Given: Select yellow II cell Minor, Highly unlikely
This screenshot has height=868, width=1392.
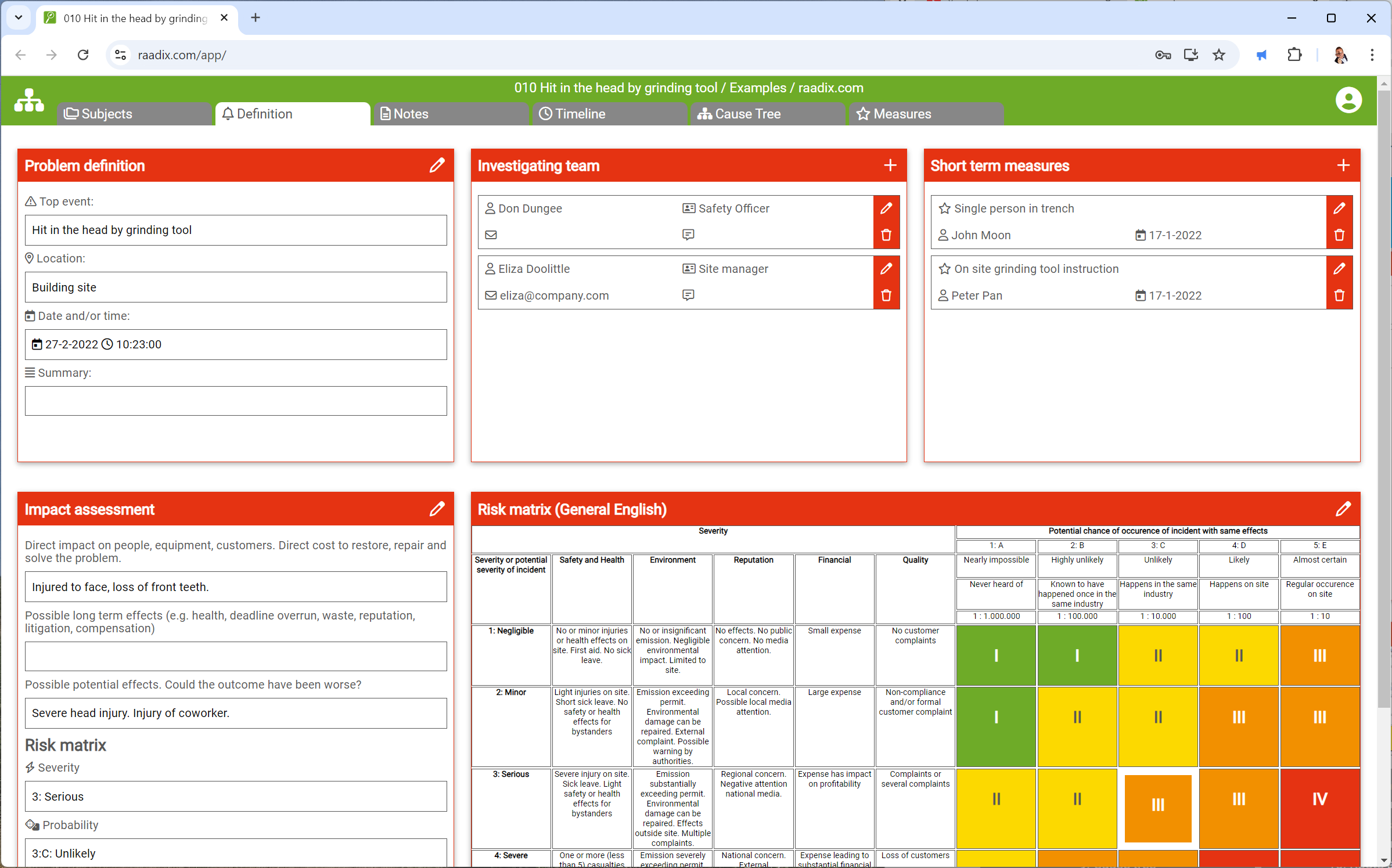Looking at the screenshot, I should point(1077,727).
